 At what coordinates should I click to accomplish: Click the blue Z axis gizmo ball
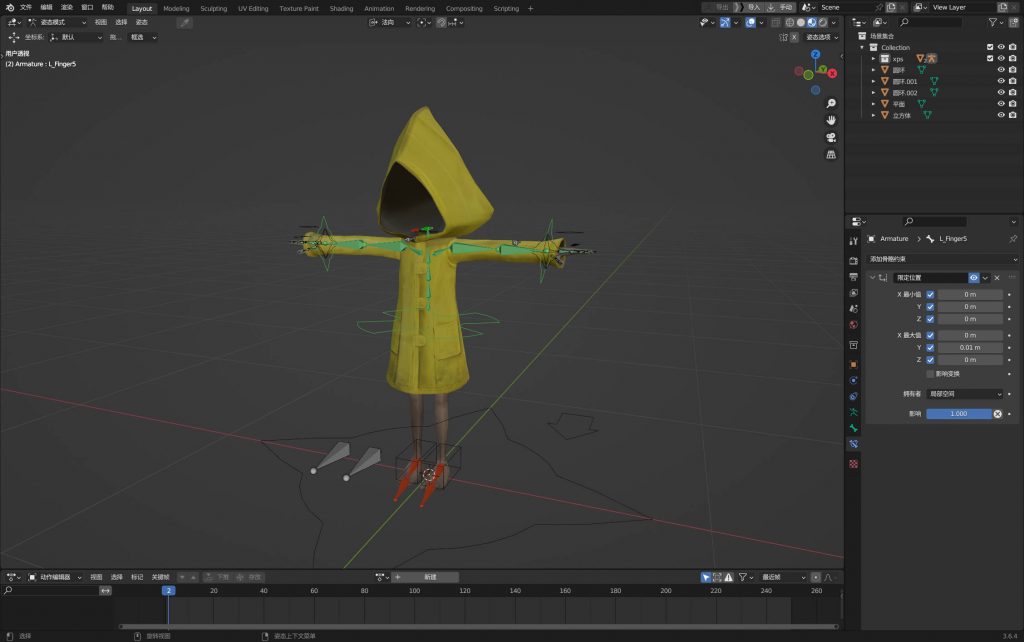[816, 55]
